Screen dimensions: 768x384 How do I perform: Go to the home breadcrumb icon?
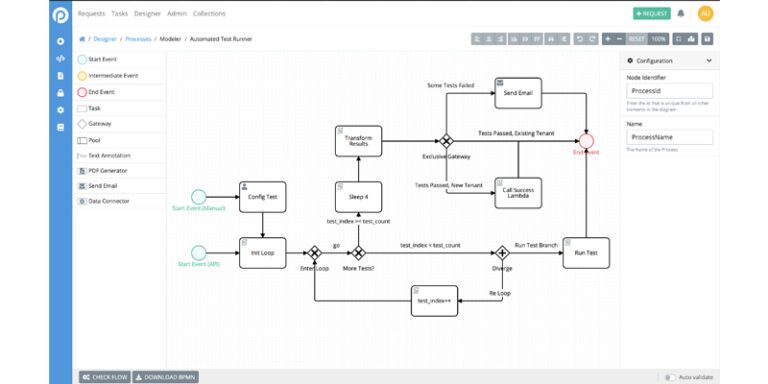(82, 39)
